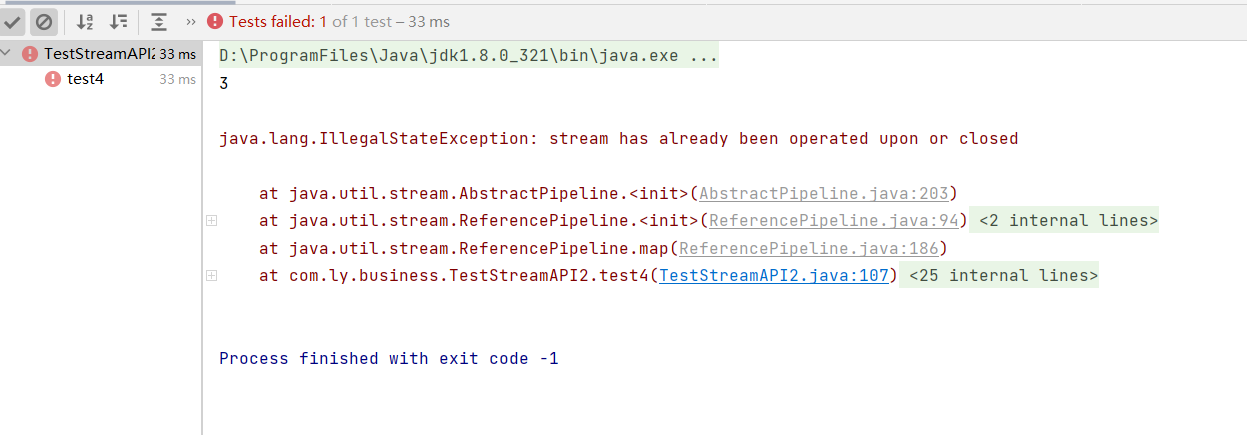Screen dimensions: 1247x435
Task: Toggle the Show Passed tests checkmark button
Action: pyautogui.click(x=14, y=21)
